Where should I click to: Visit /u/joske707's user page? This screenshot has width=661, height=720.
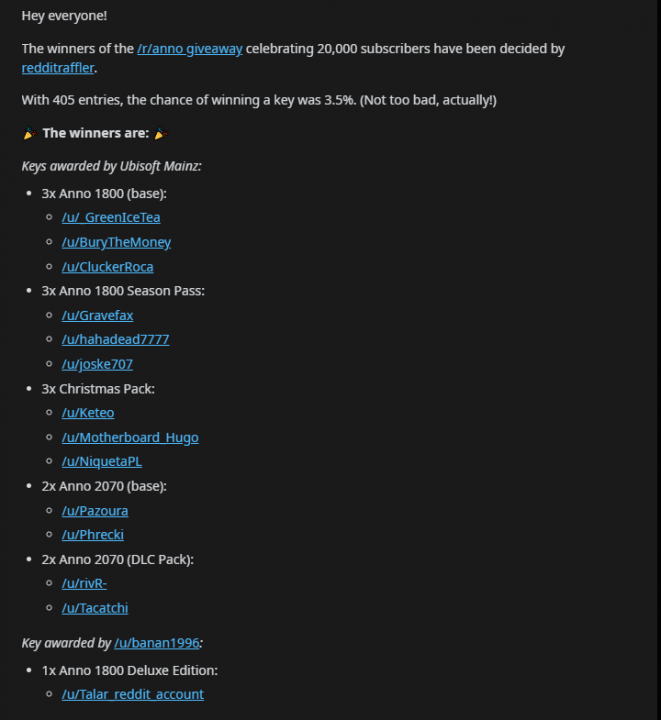tap(97, 364)
